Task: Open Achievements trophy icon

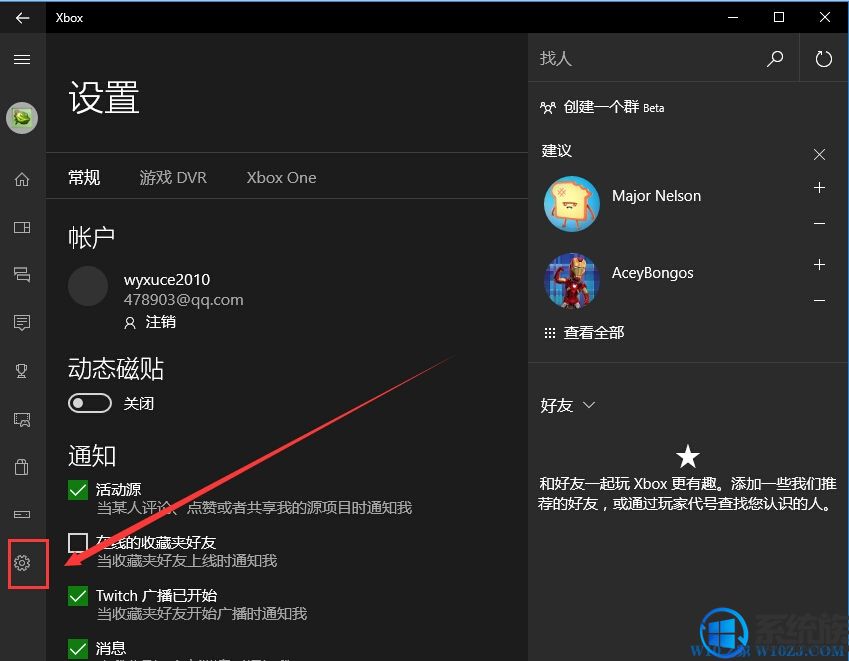Action: (x=22, y=371)
